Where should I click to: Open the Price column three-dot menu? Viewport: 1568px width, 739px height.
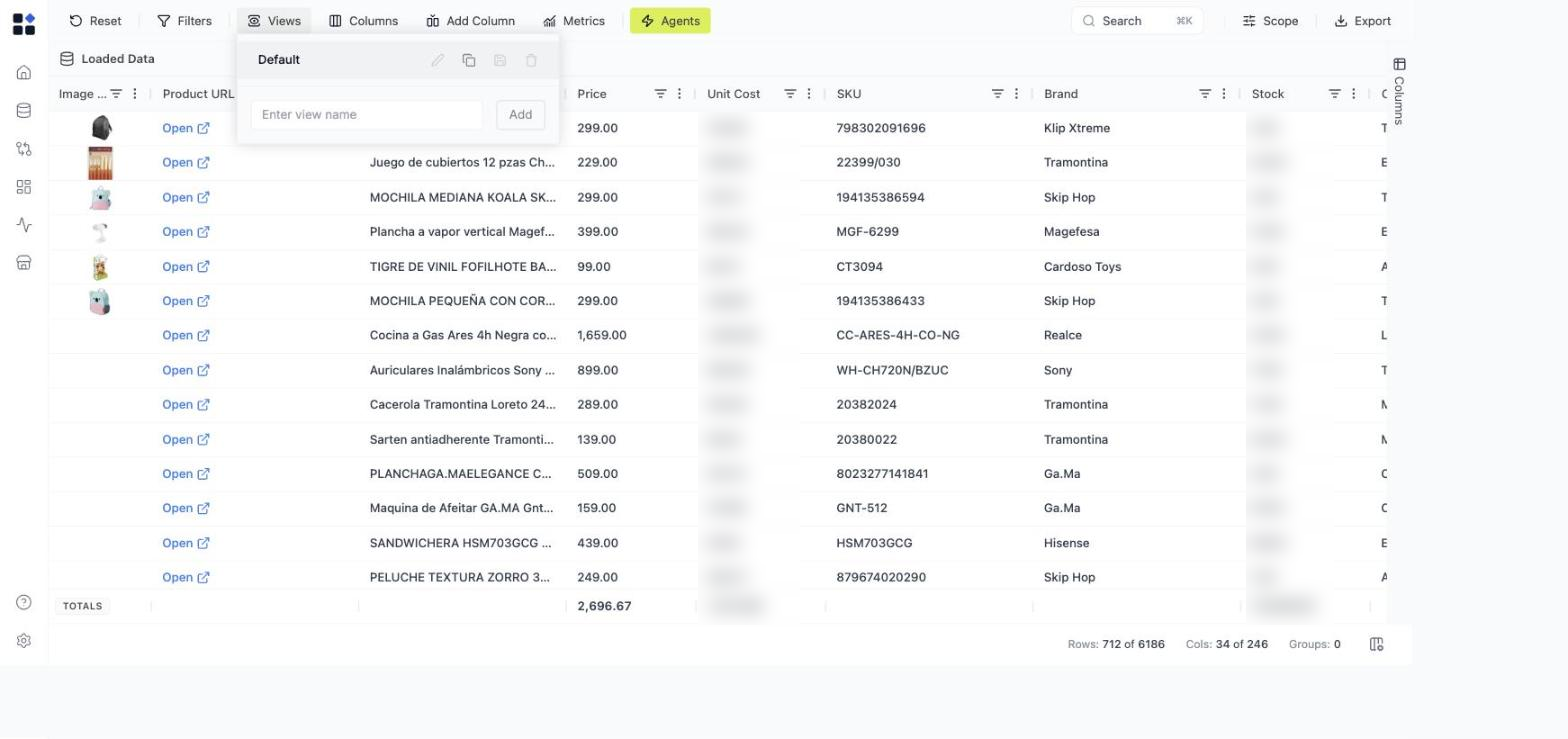tap(679, 94)
